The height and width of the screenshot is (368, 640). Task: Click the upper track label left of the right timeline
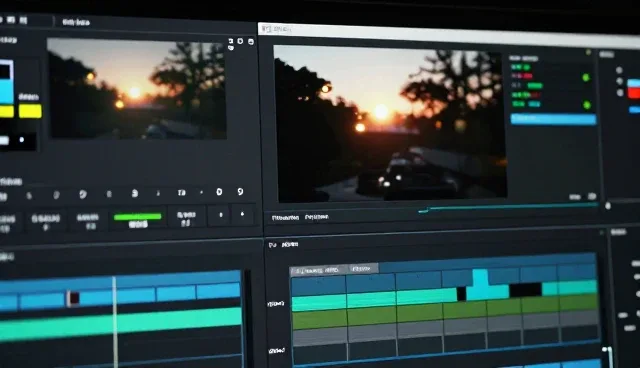(276, 304)
